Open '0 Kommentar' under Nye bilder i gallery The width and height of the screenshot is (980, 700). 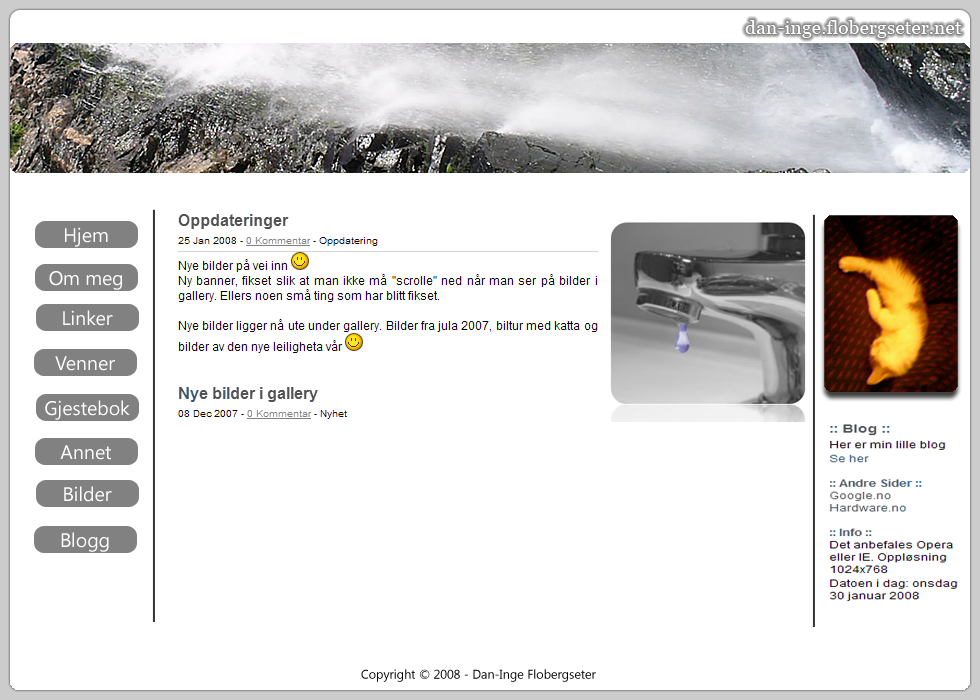[x=279, y=414]
